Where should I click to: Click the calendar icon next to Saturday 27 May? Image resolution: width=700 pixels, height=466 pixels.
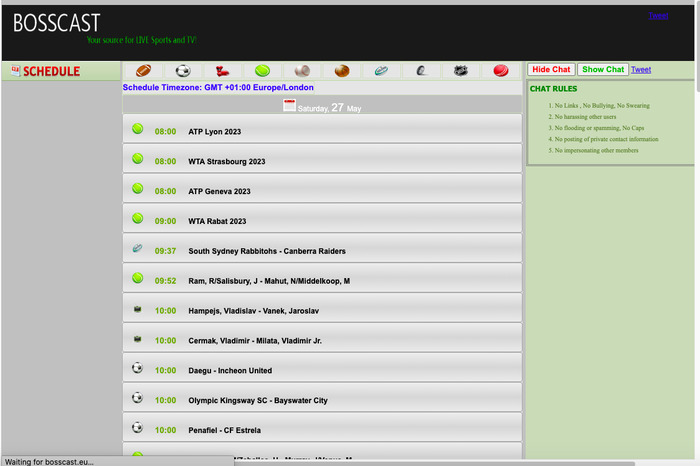tap(289, 105)
